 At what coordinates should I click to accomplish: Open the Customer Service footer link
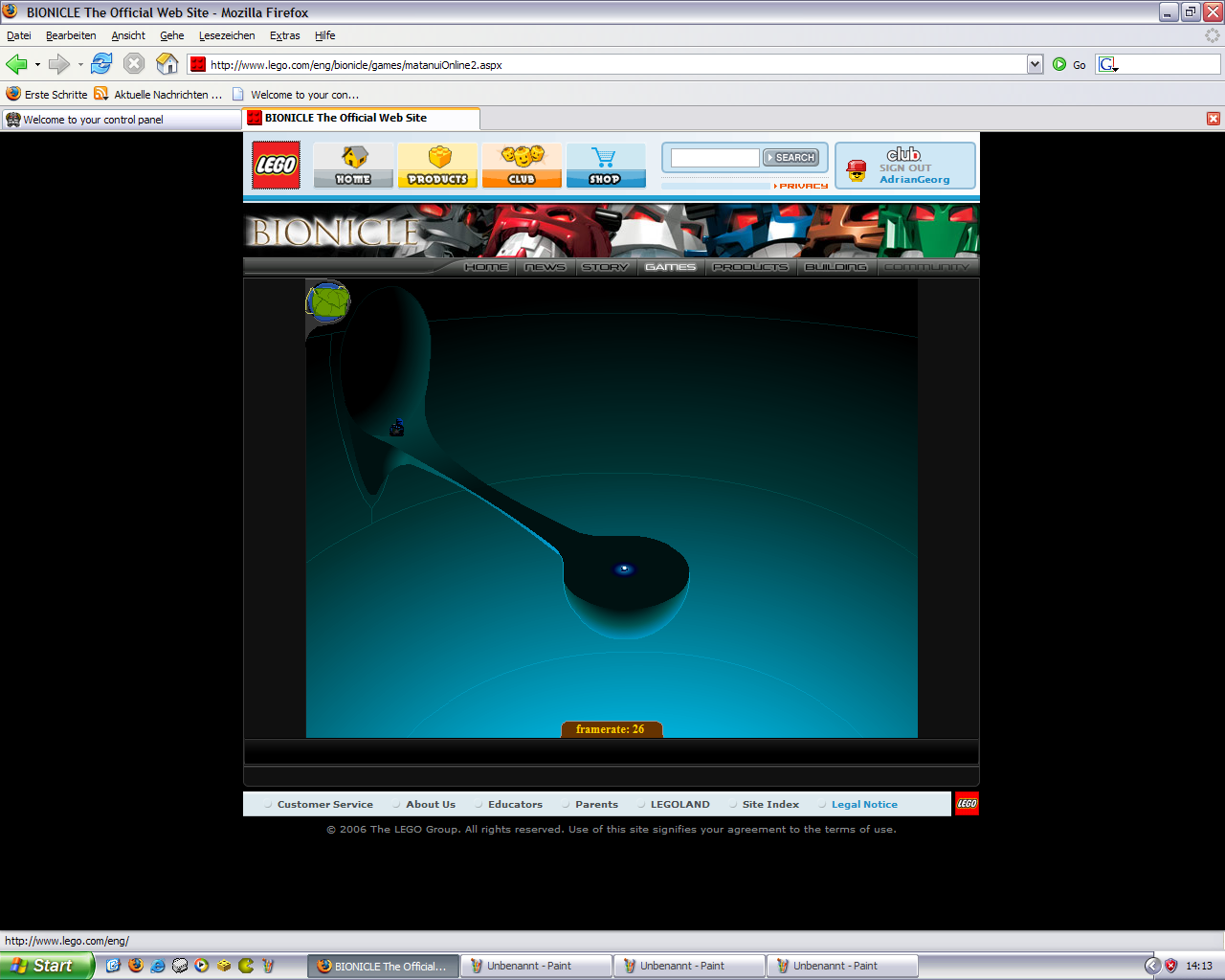pos(325,805)
